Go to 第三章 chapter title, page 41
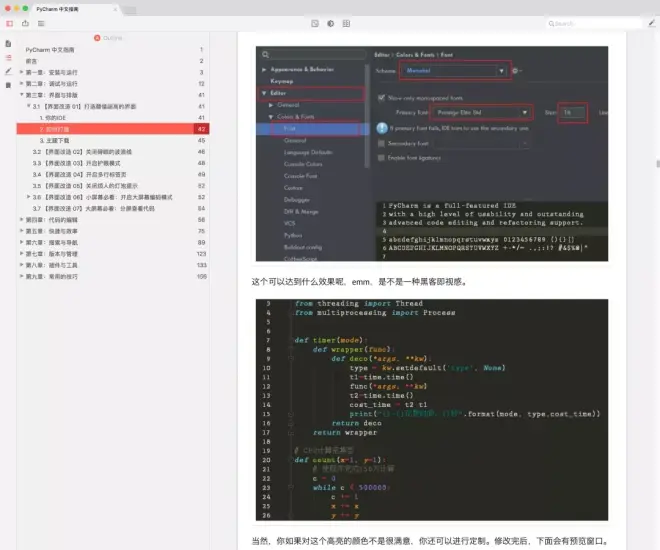660x550 pixels. point(51,95)
